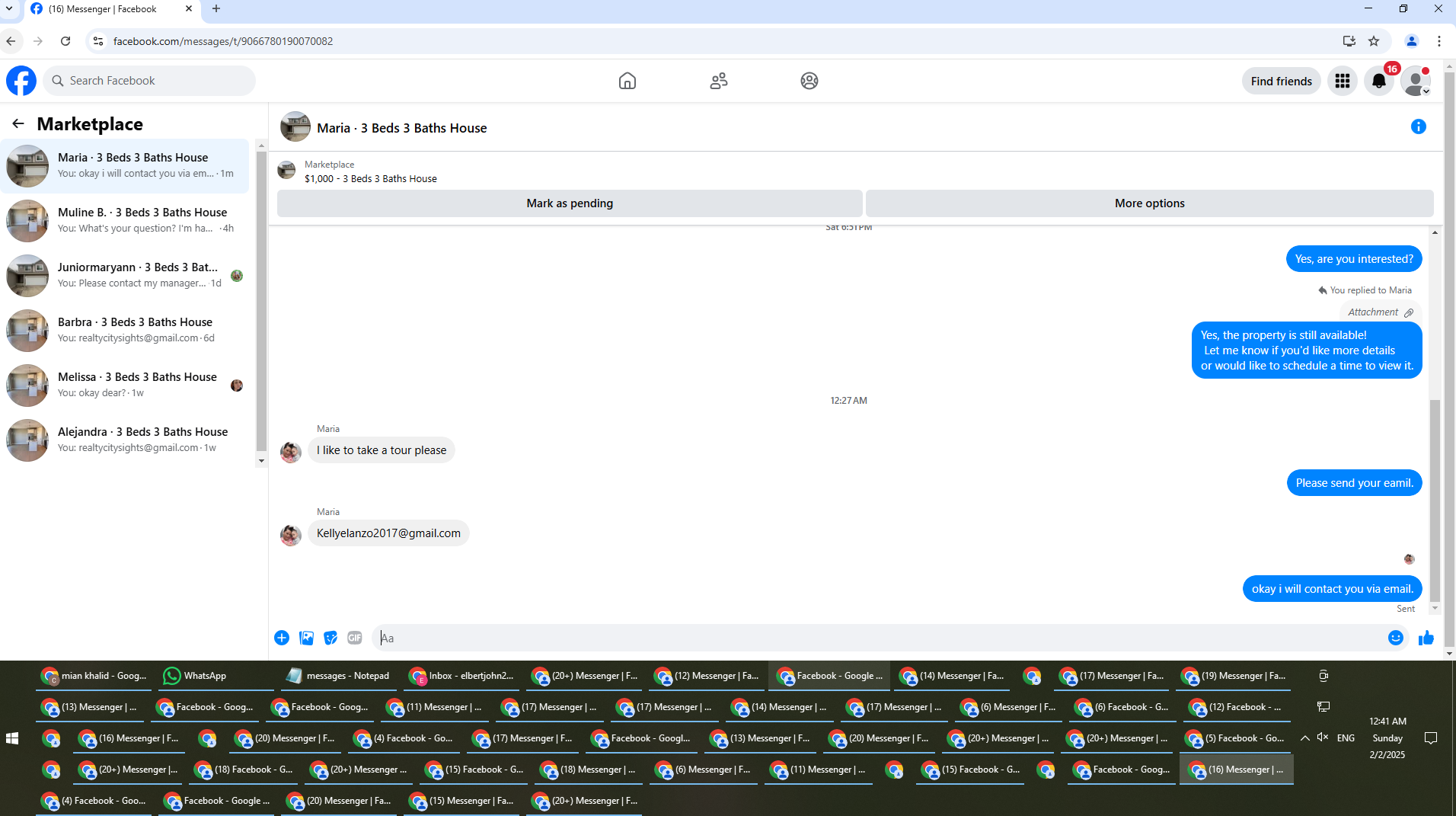The height and width of the screenshot is (816, 1456).
Task: Attach a photo using the image icon
Action: coord(306,638)
